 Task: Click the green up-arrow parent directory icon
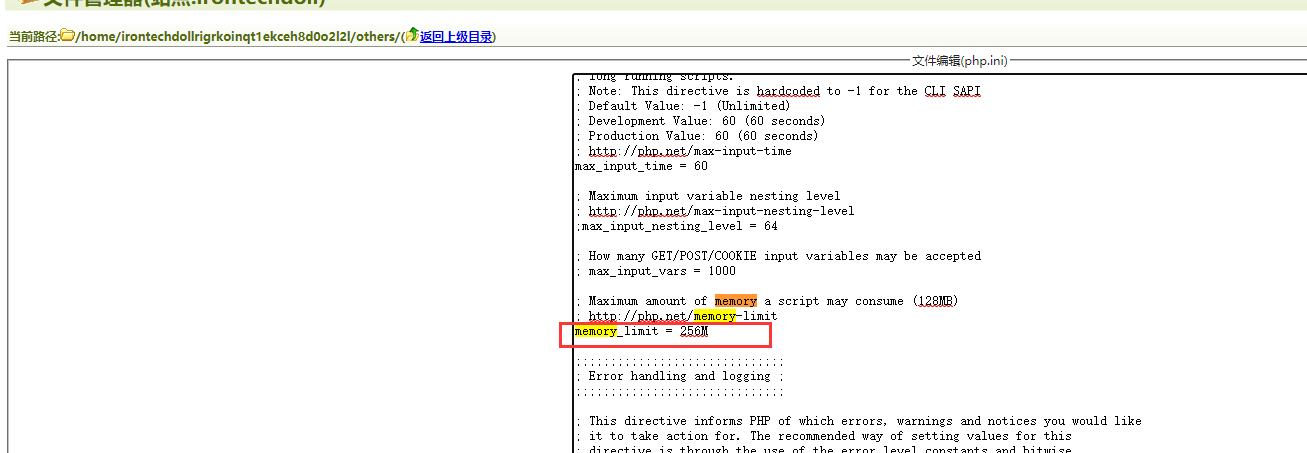(x=412, y=36)
